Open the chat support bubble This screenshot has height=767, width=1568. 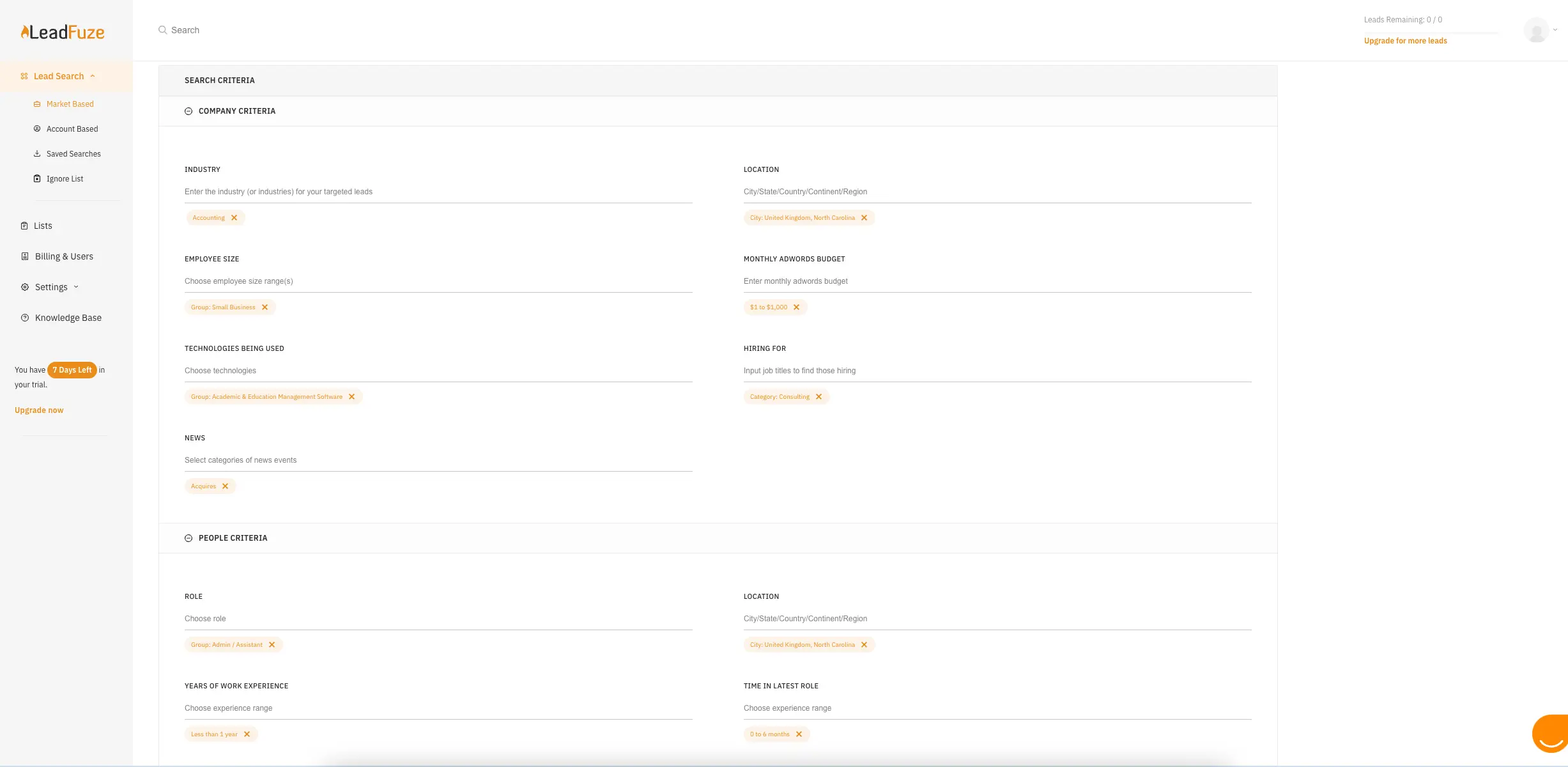pos(1551,734)
